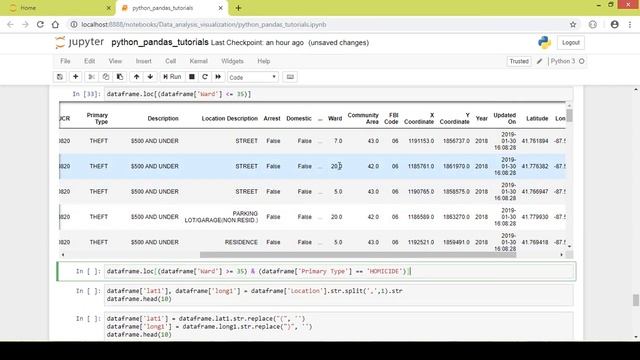Save notebook with floppy disk icon

[x=60, y=77]
